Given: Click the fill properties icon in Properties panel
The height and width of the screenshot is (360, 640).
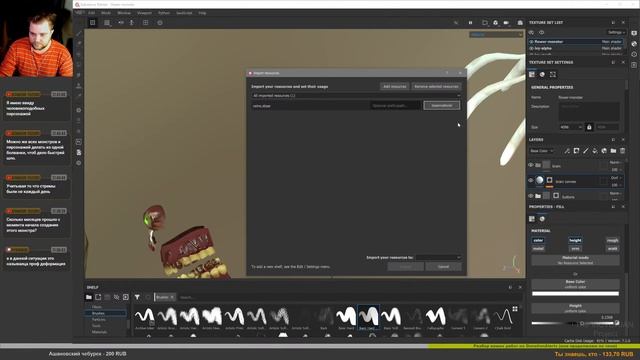Looking at the screenshot, I should 532,219.
